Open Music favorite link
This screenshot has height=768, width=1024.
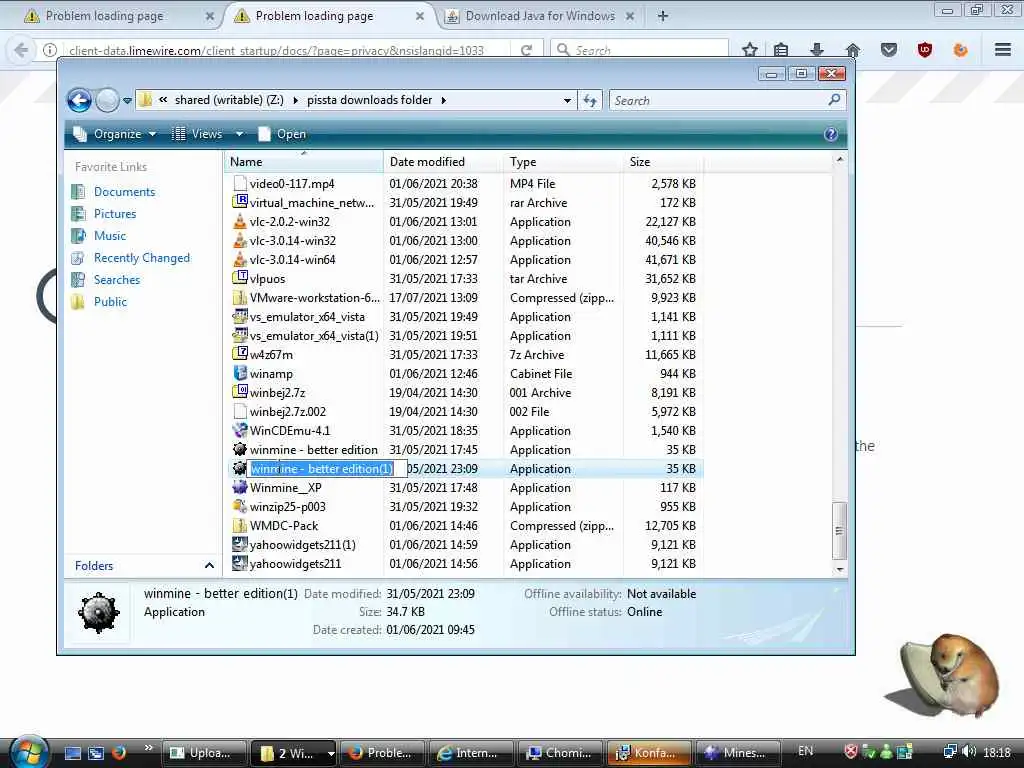(x=110, y=236)
